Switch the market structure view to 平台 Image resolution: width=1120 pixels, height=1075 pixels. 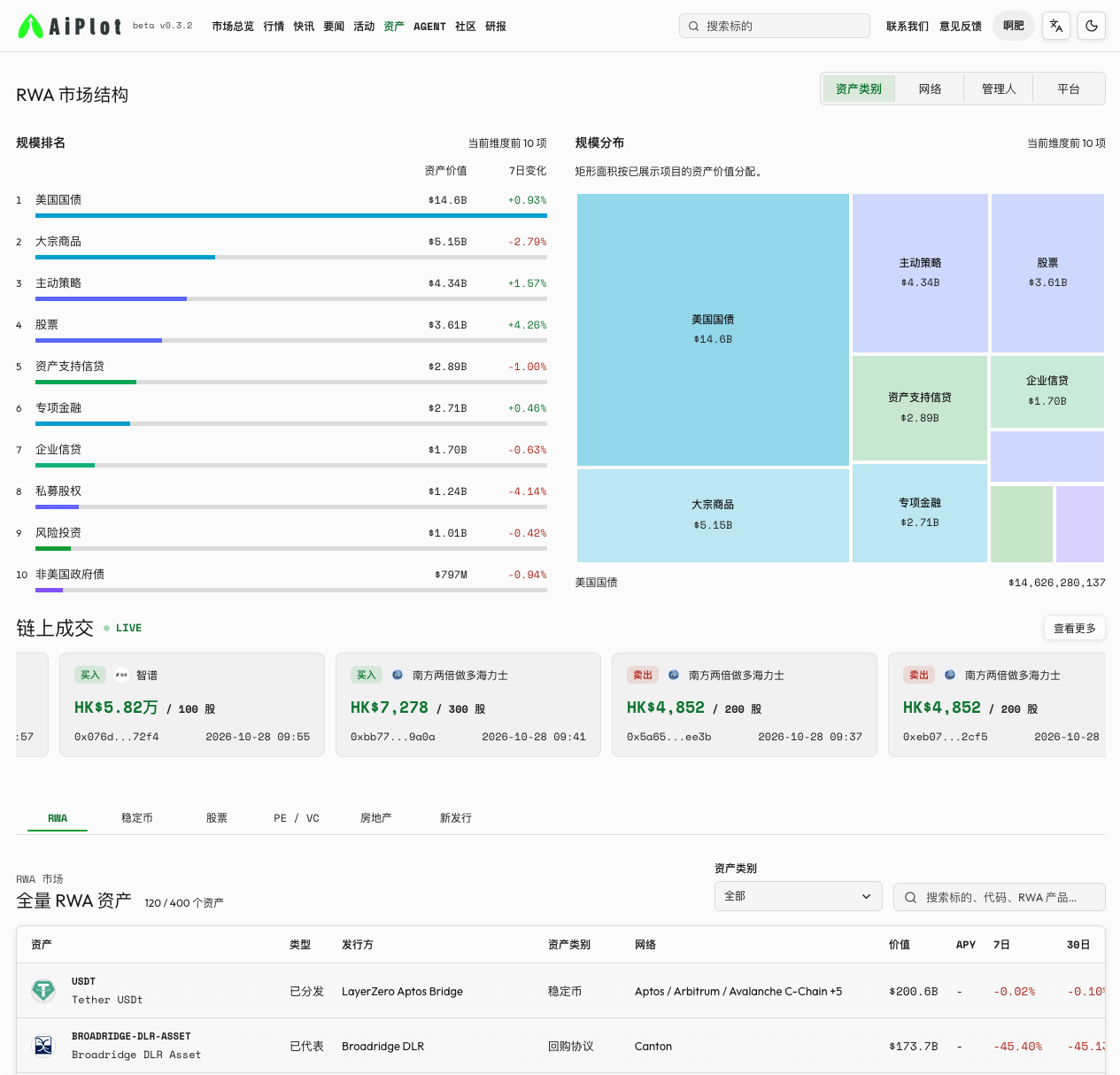pos(1069,89)
